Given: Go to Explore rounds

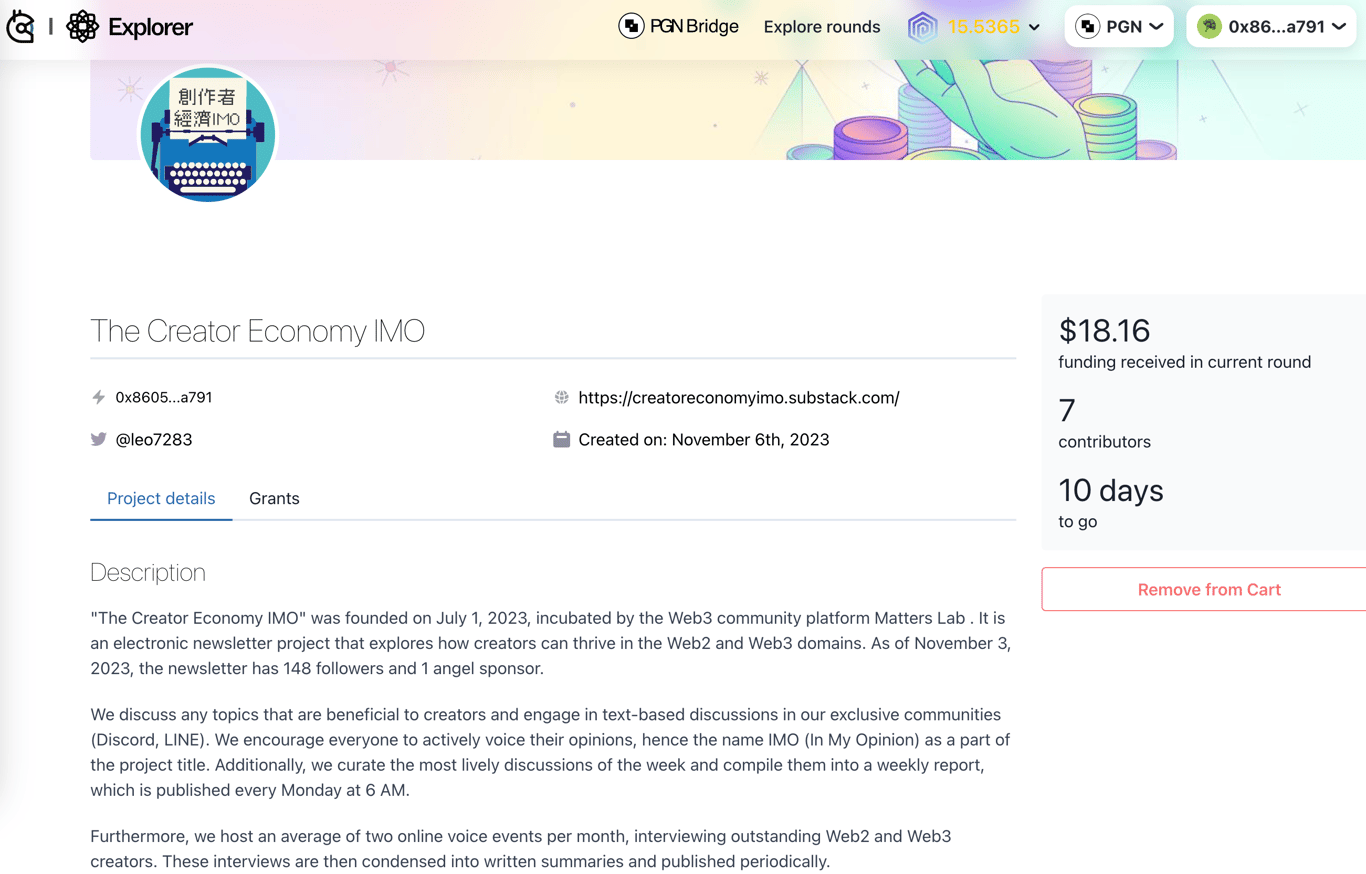Looking at the screenshot, I should 822,27.
